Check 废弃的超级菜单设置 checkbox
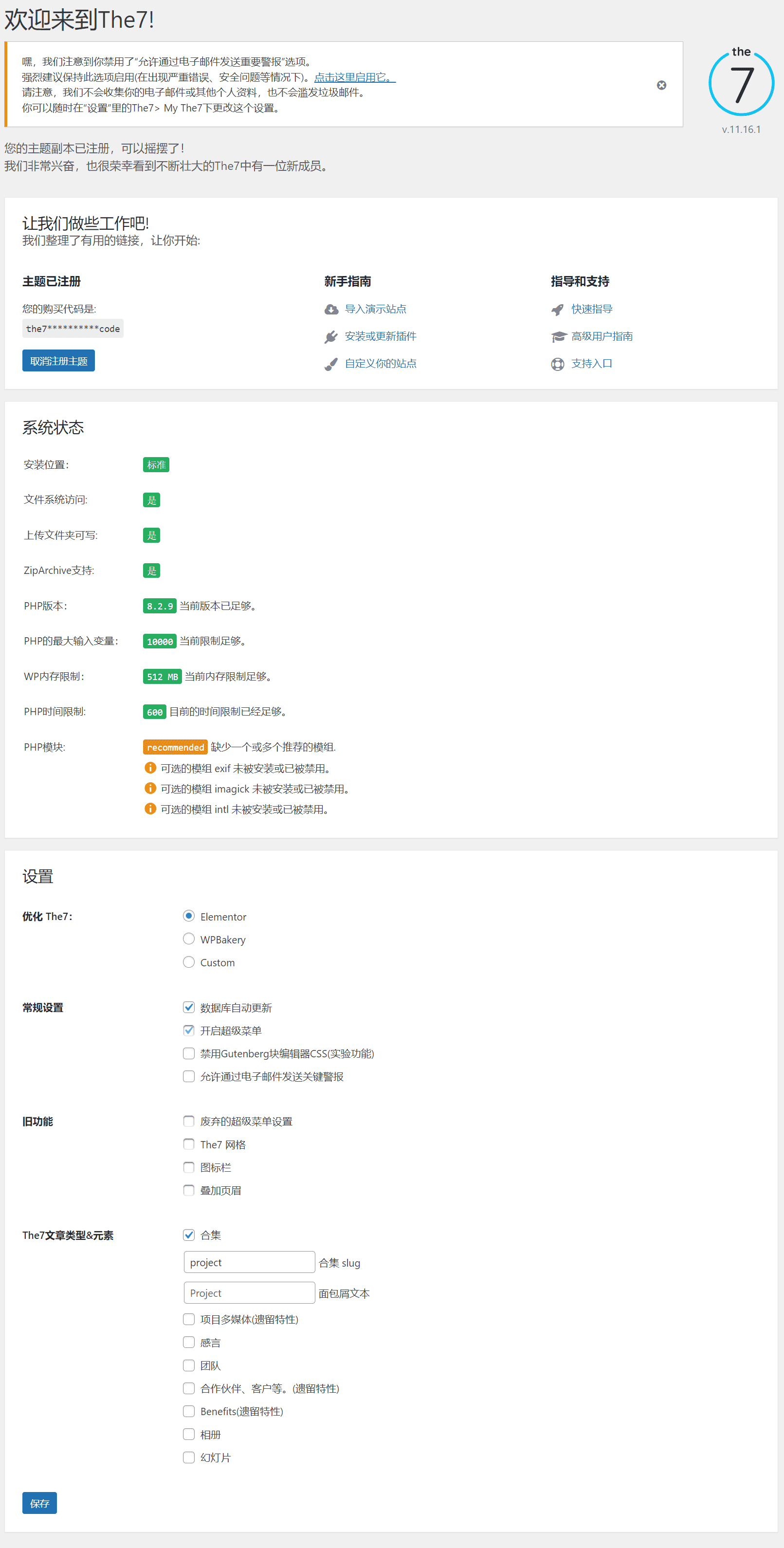This screenshot has width=784, height=1548. 189,1121
